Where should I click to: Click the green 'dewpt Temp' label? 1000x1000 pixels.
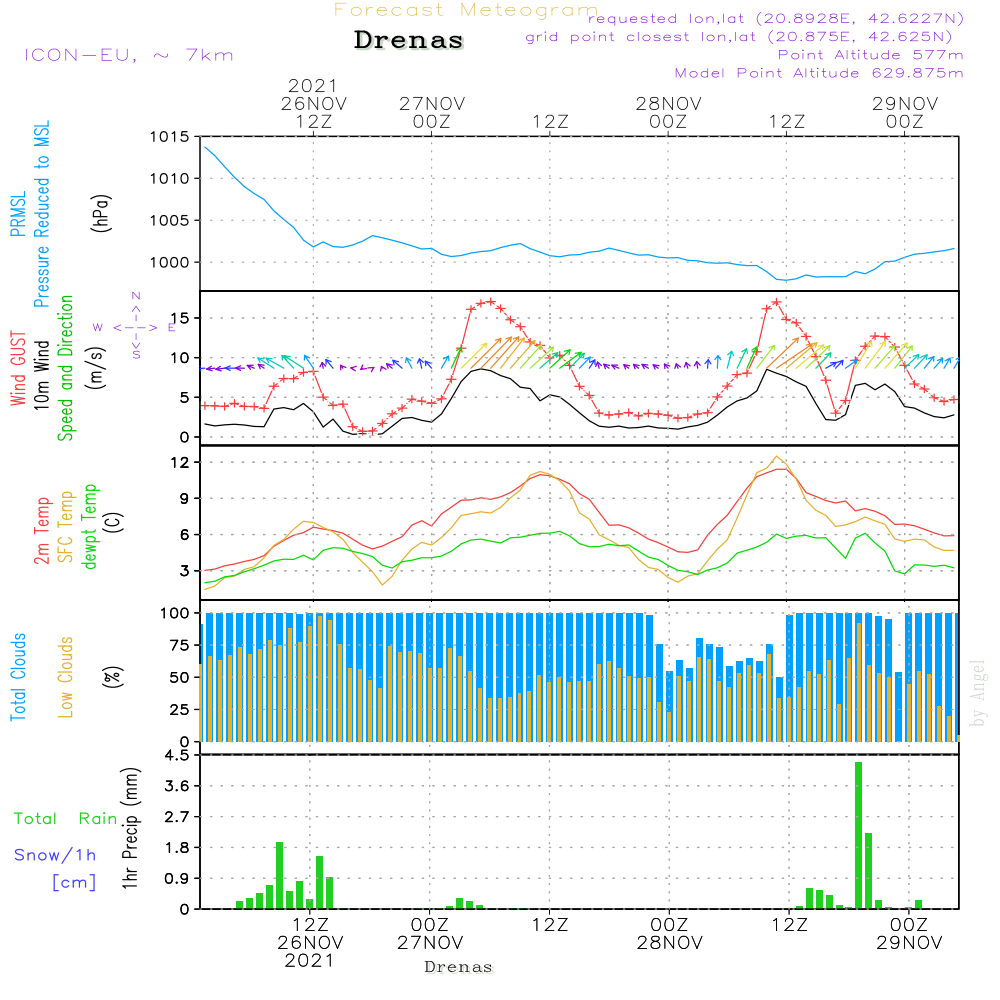90,526
